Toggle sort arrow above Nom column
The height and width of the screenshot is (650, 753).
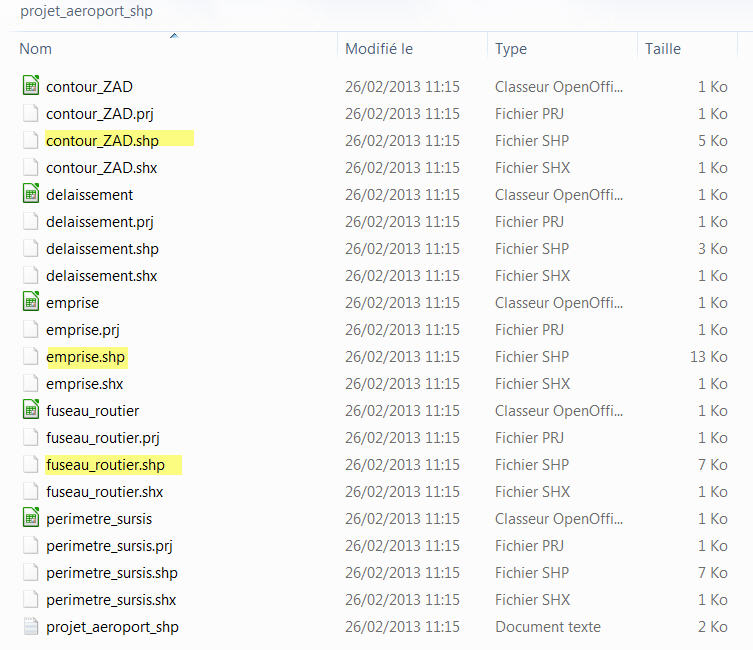tap(174, 35)
